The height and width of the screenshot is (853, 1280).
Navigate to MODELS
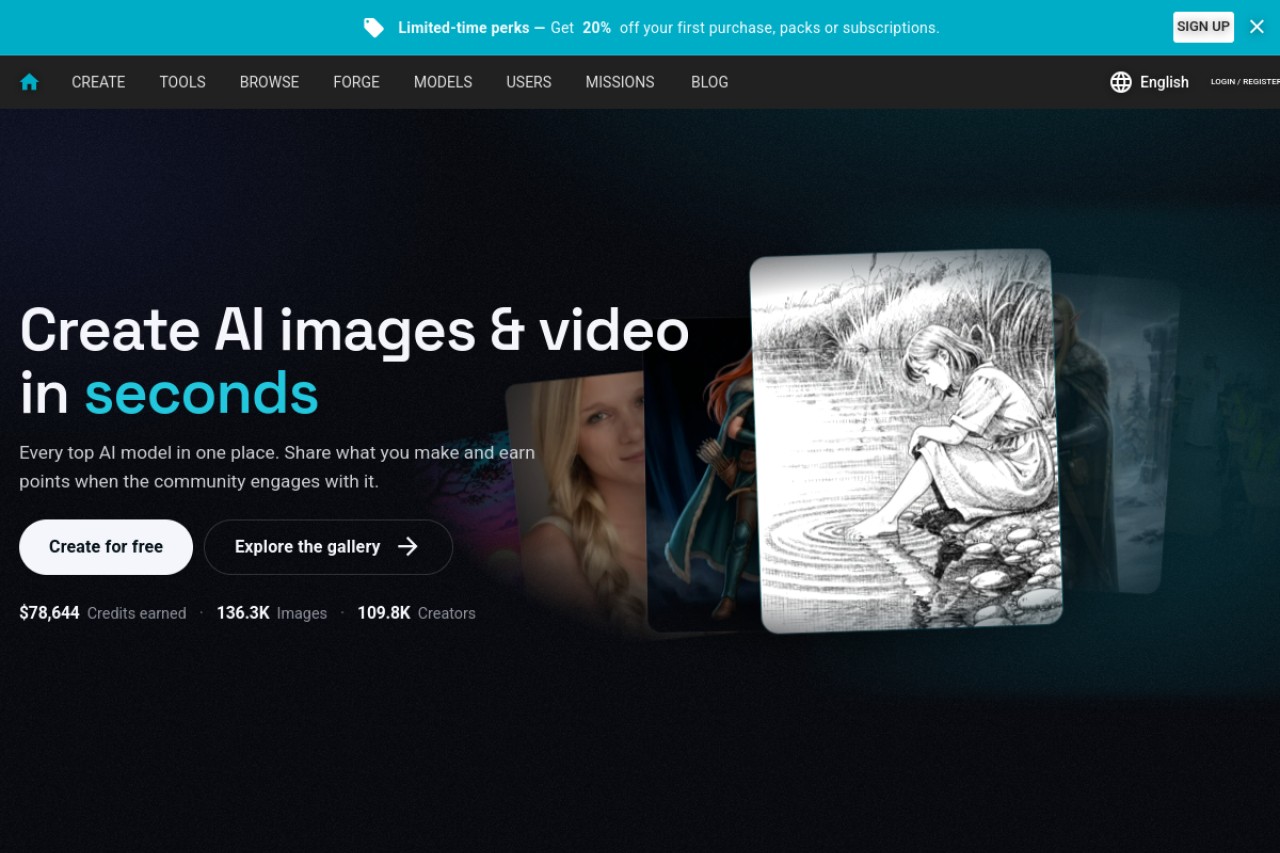point(443,82)
